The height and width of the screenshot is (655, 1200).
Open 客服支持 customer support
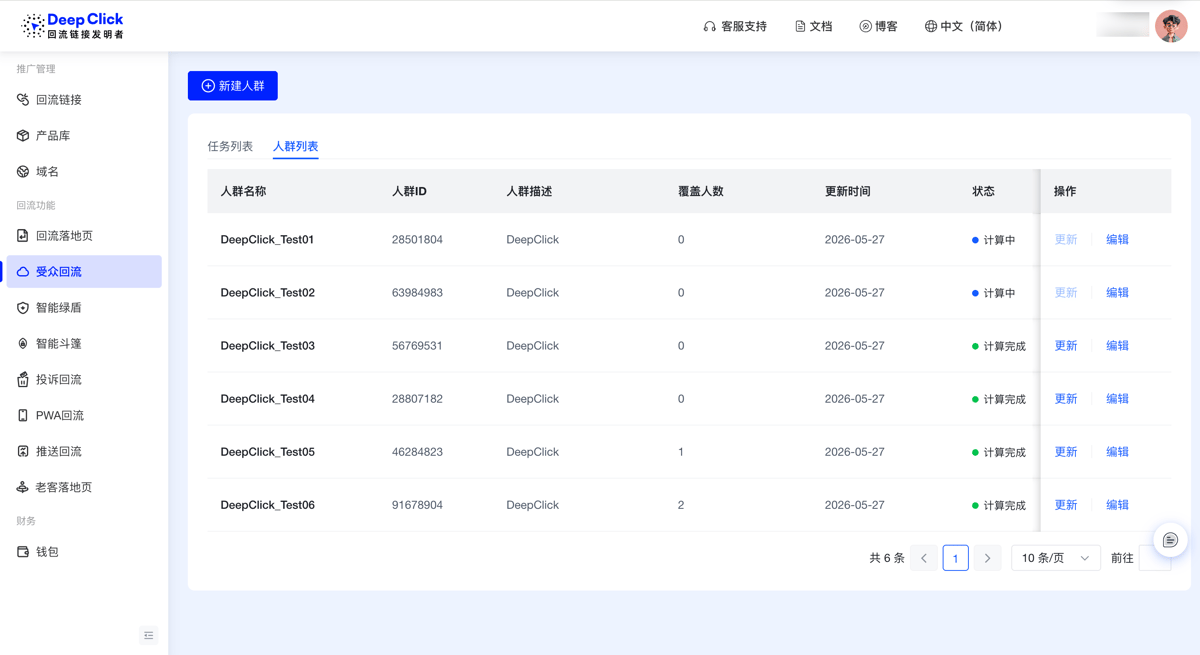click(x=735, y=26)
